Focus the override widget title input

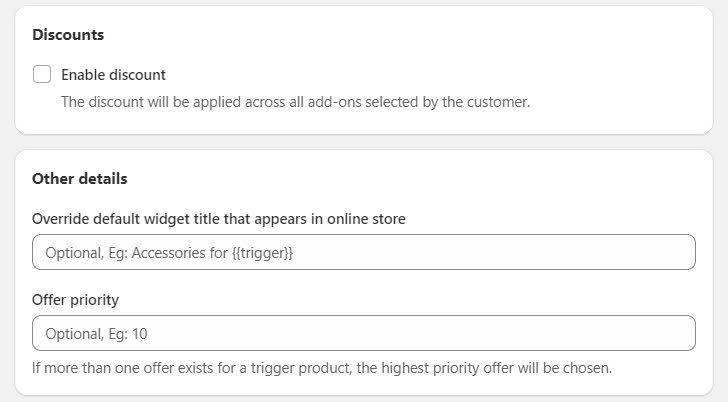pos(363,252)
